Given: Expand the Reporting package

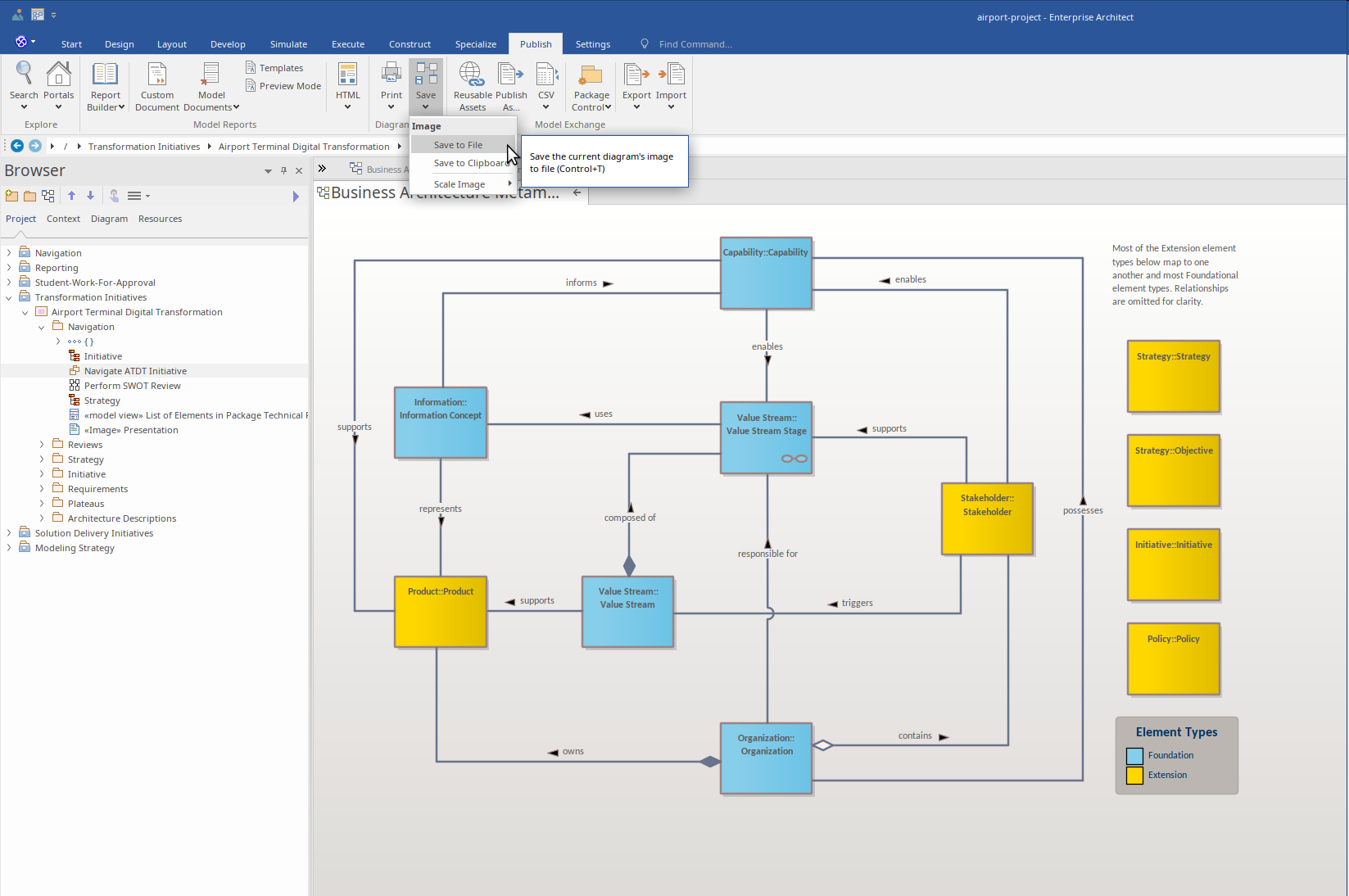Looking at the screenshot, I should click(x=9, y=268).
